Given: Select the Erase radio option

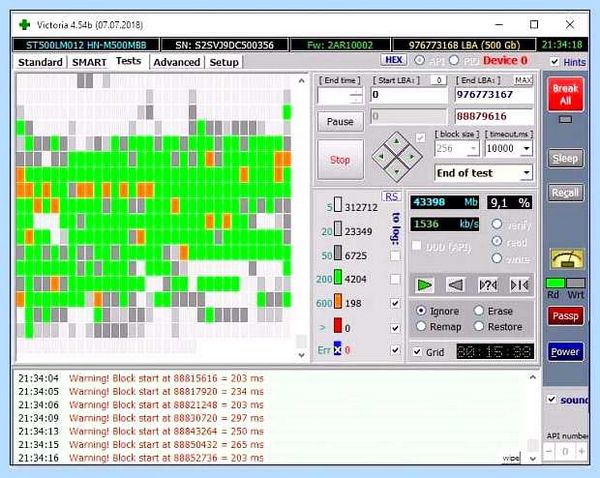Looking at the screenshot, I should [479, 310].
